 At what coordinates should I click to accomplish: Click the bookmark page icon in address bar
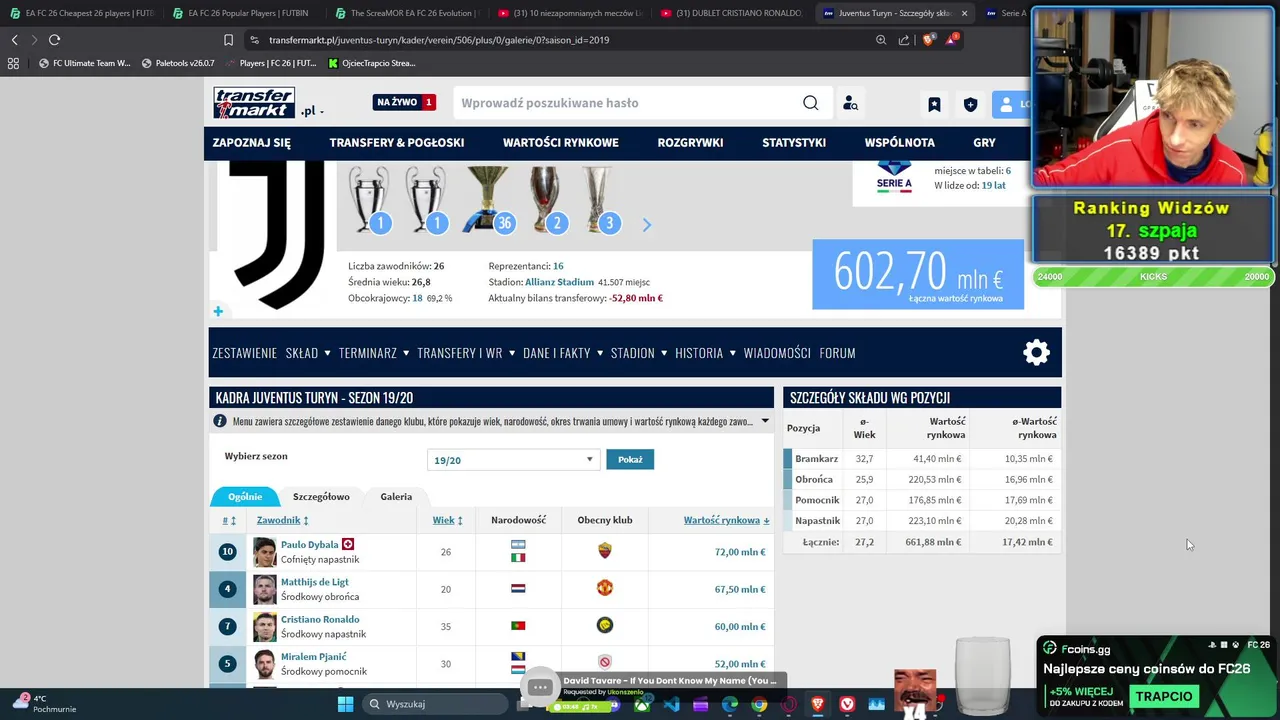[228, 40]
